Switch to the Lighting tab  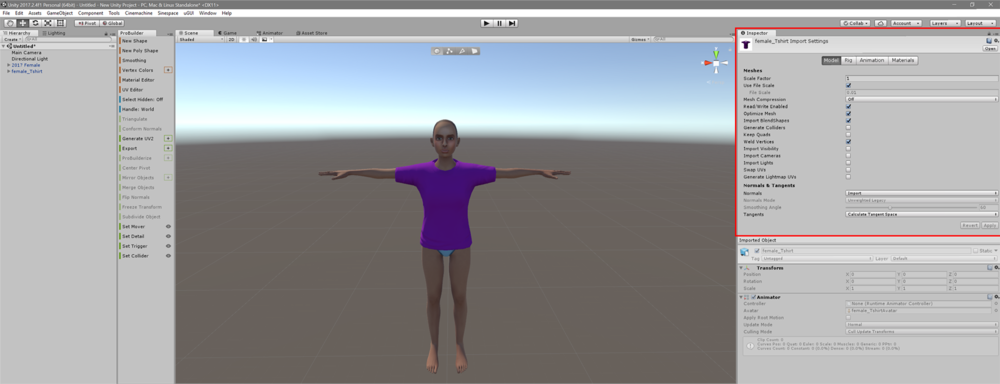(55, 33)
